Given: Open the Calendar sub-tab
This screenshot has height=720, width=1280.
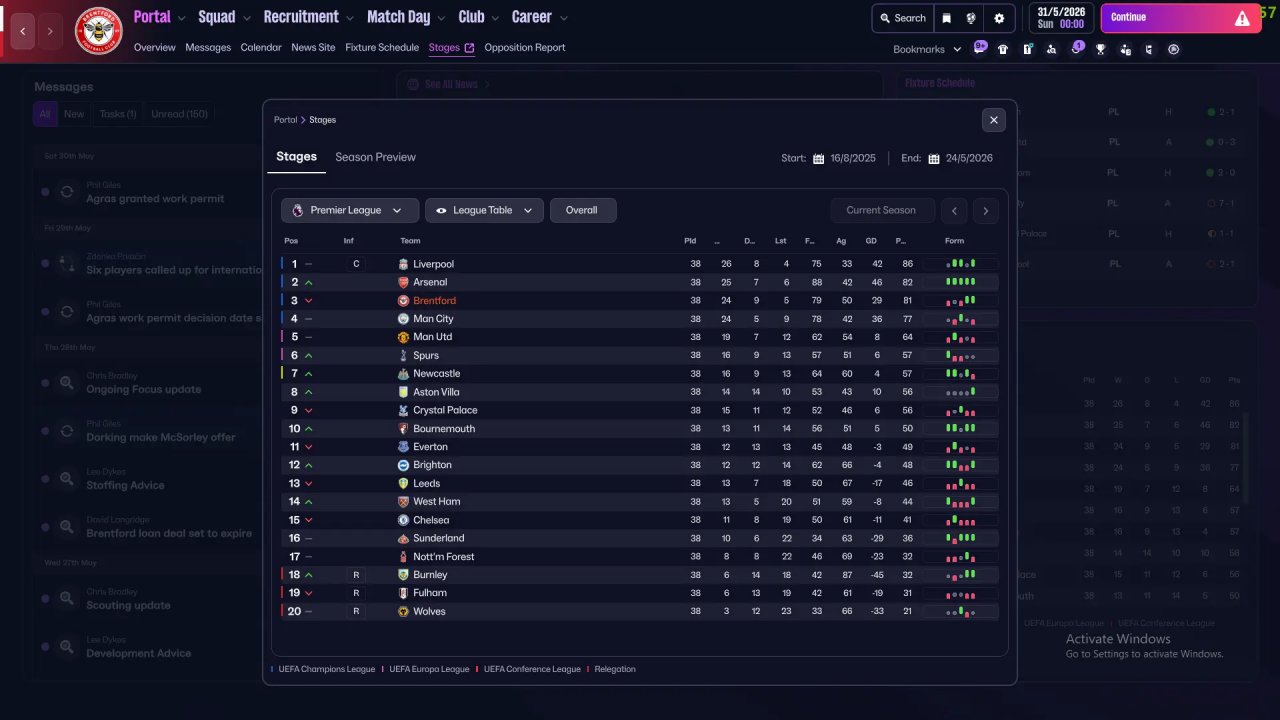Looking at the screenshot, I should (261, 48).
